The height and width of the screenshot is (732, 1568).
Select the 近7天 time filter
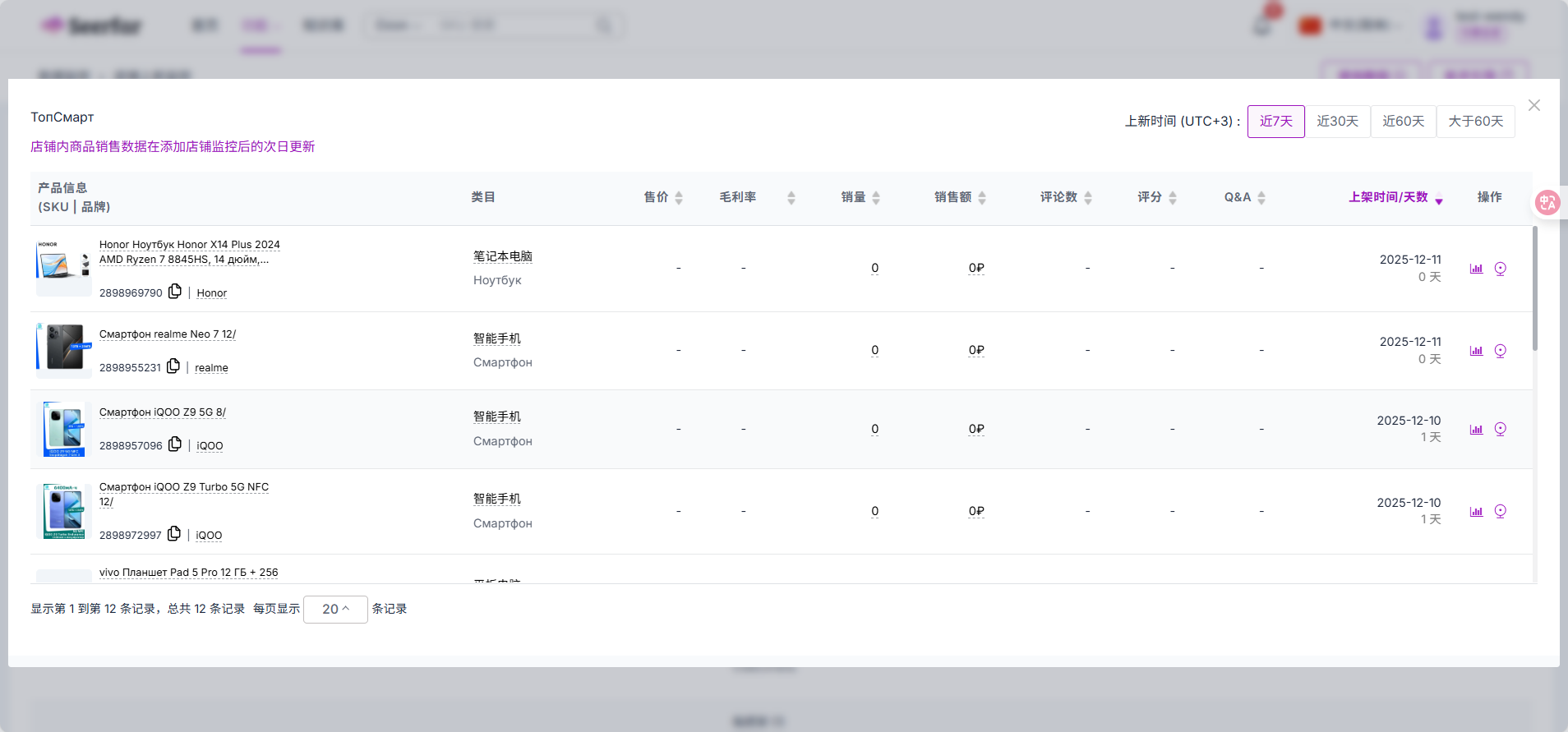pos(1275,122)
